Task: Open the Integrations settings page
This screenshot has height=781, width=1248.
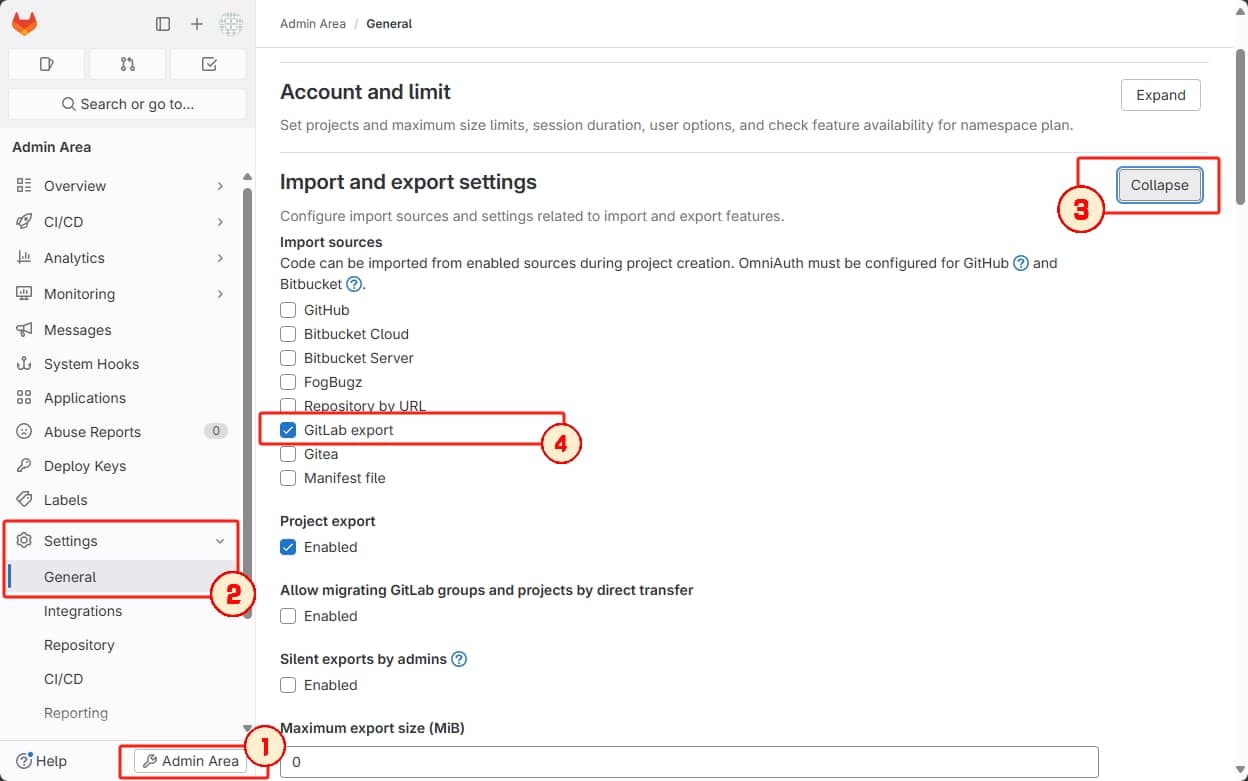Action: coord(83,611)
